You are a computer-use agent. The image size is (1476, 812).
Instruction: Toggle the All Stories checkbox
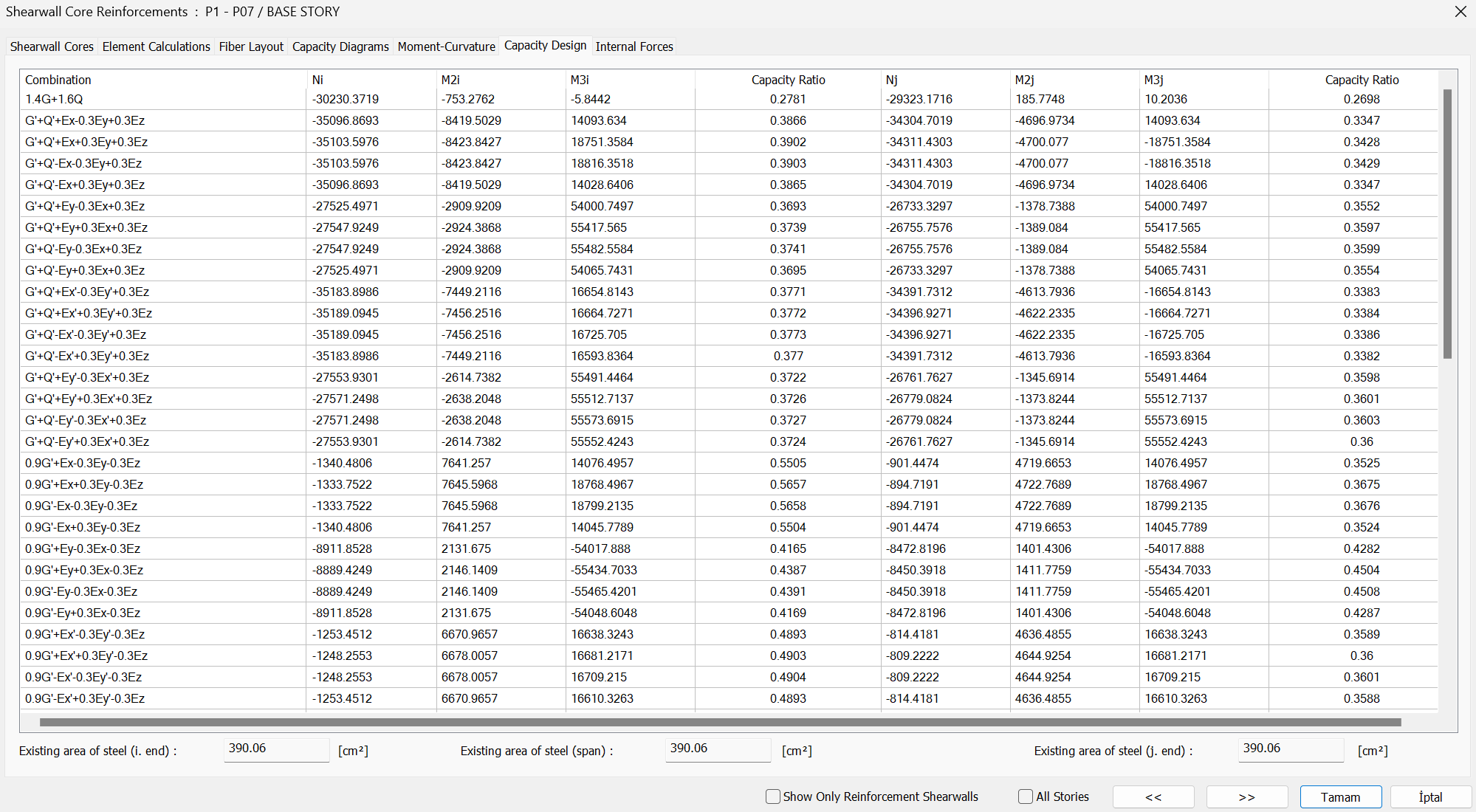[1026, 796]
